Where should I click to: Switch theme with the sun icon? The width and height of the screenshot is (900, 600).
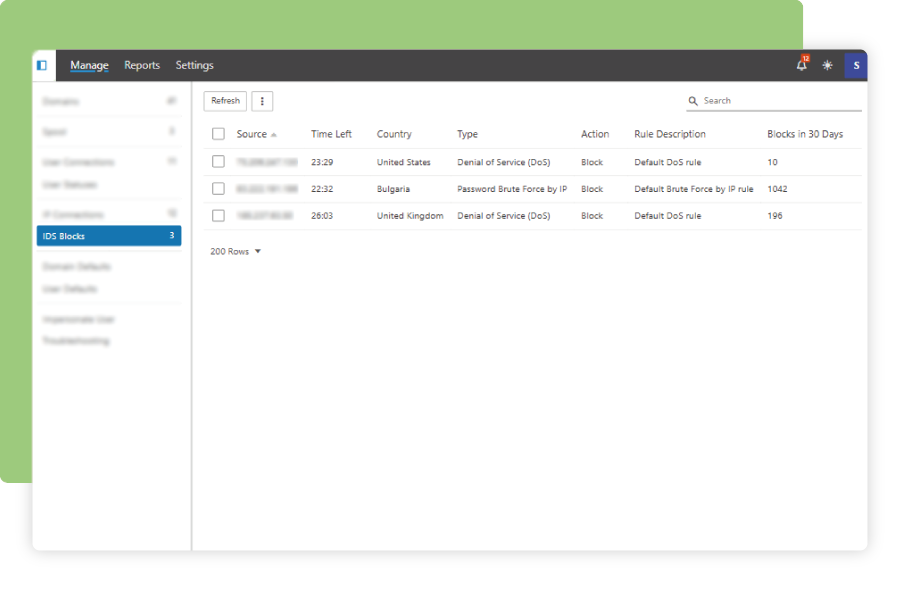point(827,65)
